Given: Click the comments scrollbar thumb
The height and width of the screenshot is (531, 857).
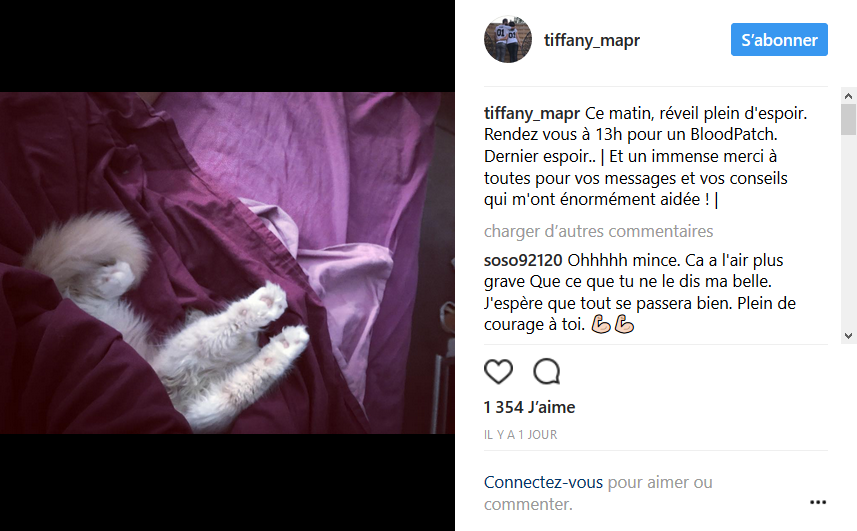Looking at the screenshot, I should (x=848, y=119).
